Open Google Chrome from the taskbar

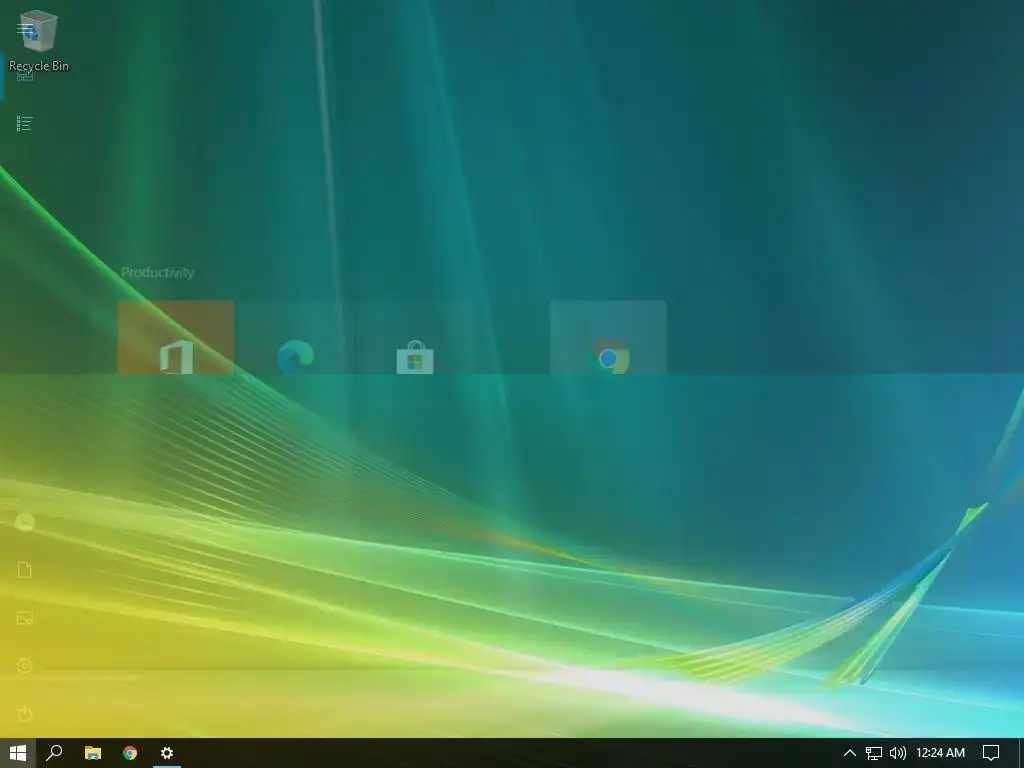point(130,753)
